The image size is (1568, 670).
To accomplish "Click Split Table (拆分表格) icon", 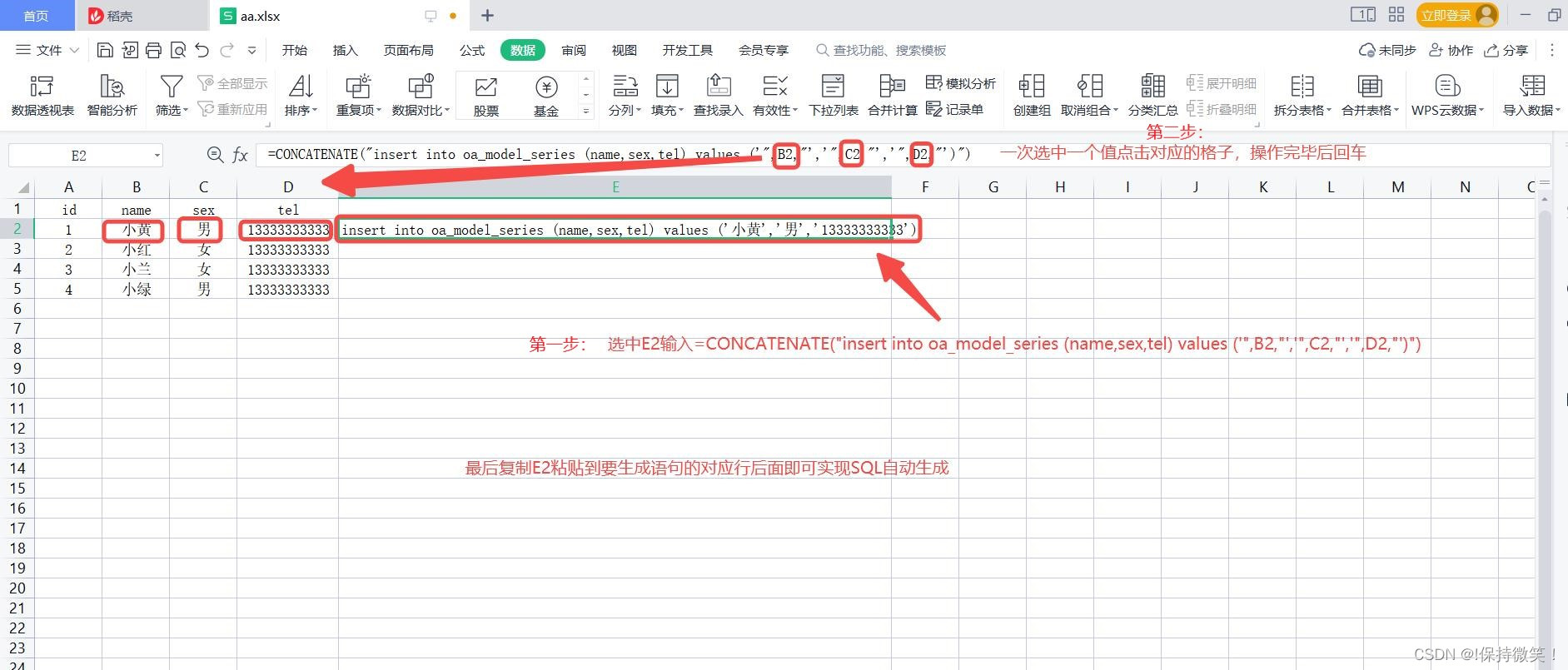I will tap(1302, 87).
